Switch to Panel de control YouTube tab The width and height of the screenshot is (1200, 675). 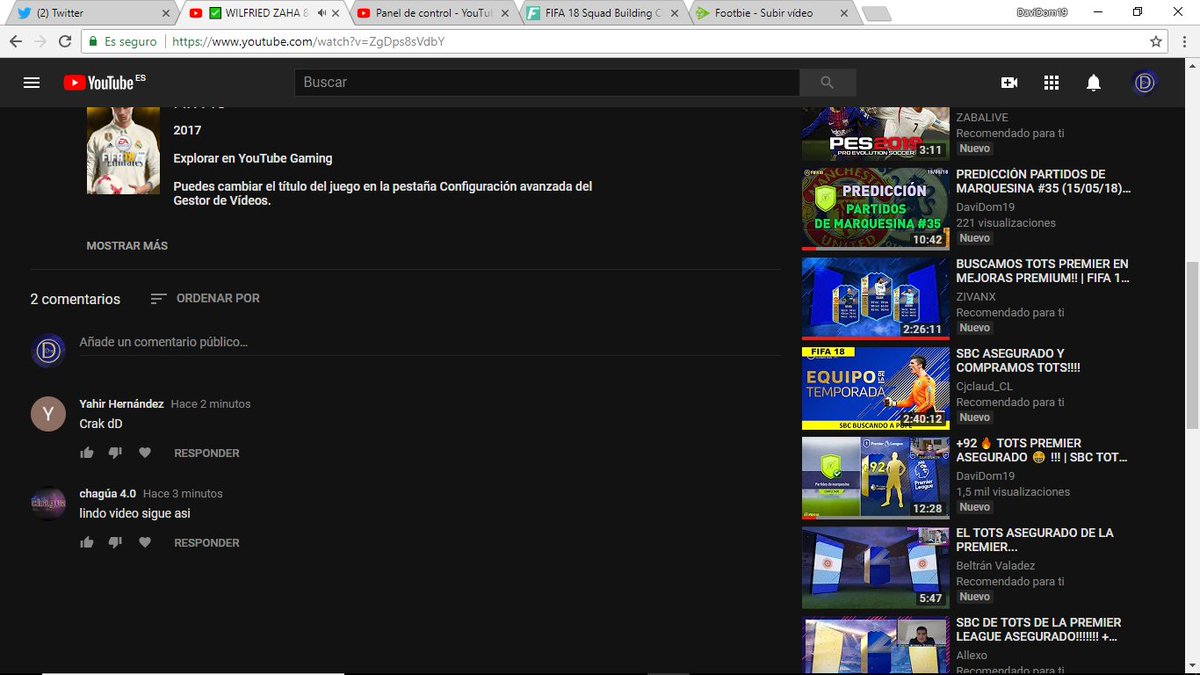[432, 13]
